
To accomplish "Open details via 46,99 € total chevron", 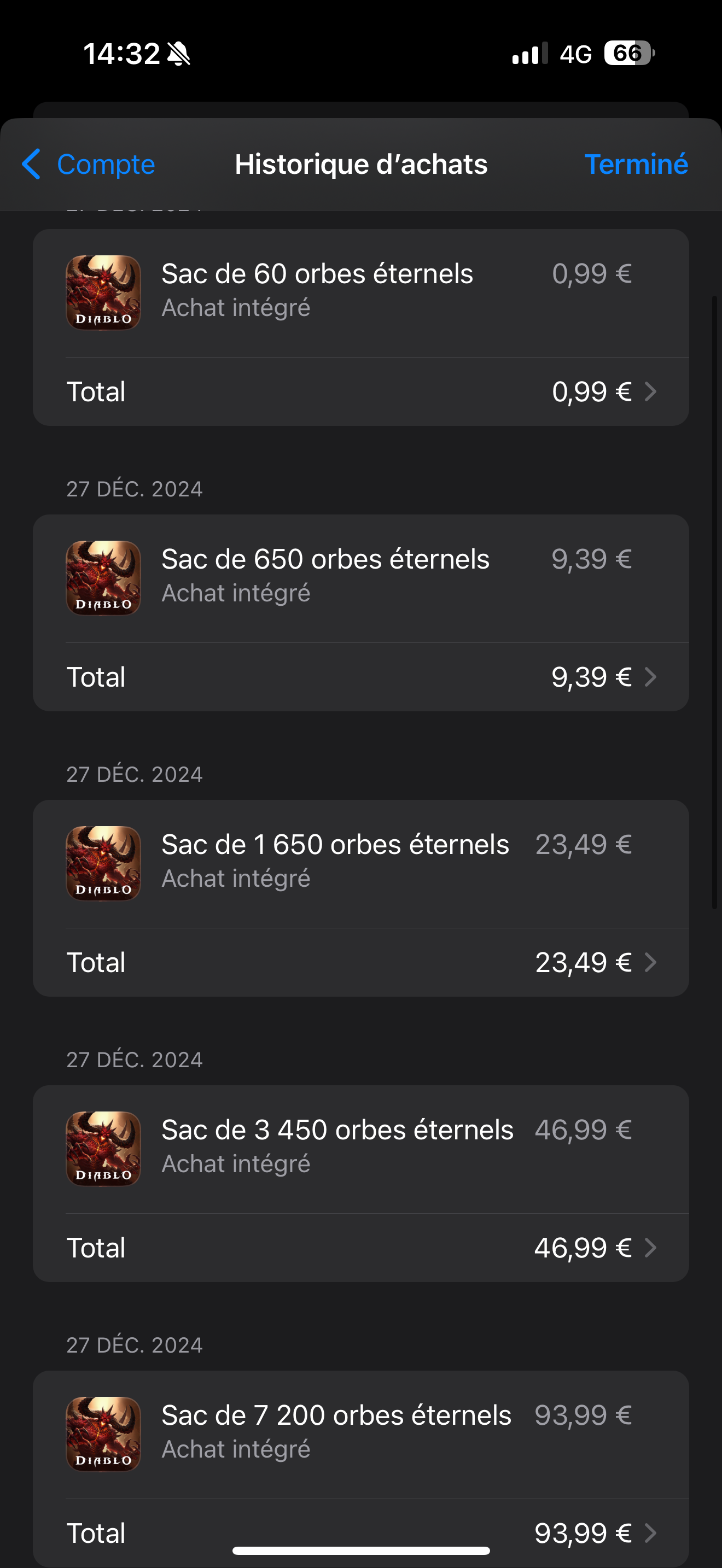I will click(x=650, y=1248).
